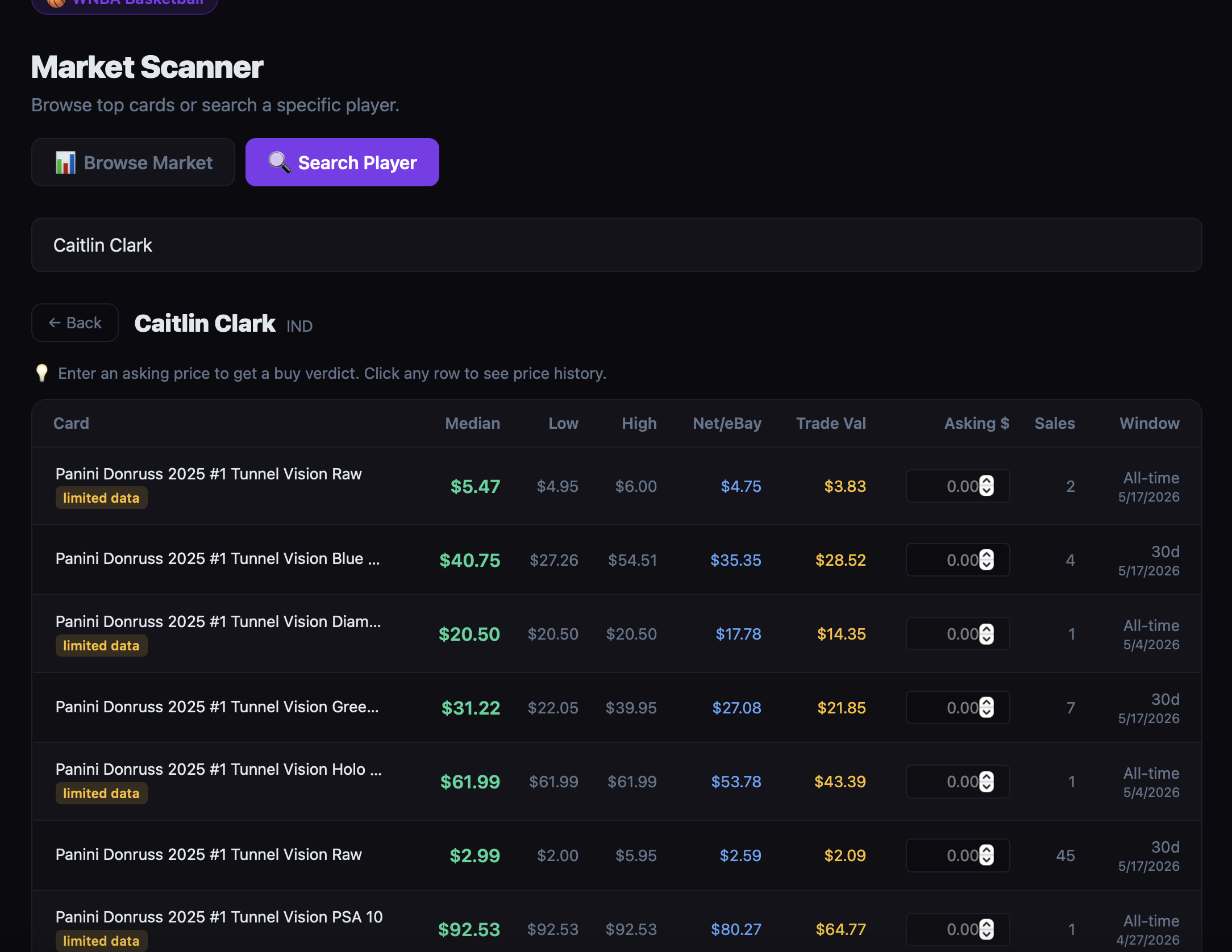This screenshot has width=1232, height=952.
Task: Click the sales count 45
Action: click(x=1065, y=855)
